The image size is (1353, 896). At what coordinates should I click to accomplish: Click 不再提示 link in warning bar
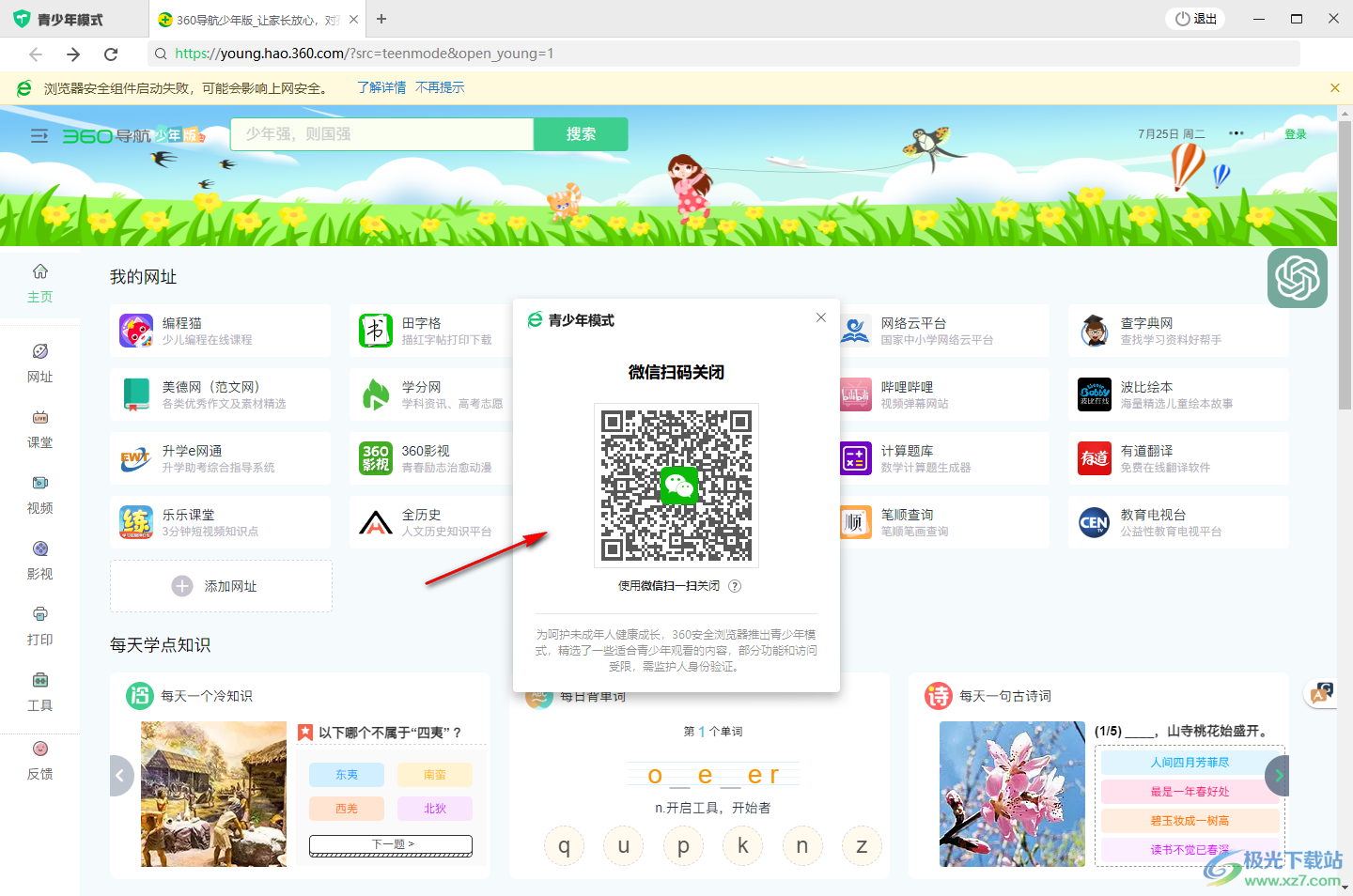pos(440,87)
